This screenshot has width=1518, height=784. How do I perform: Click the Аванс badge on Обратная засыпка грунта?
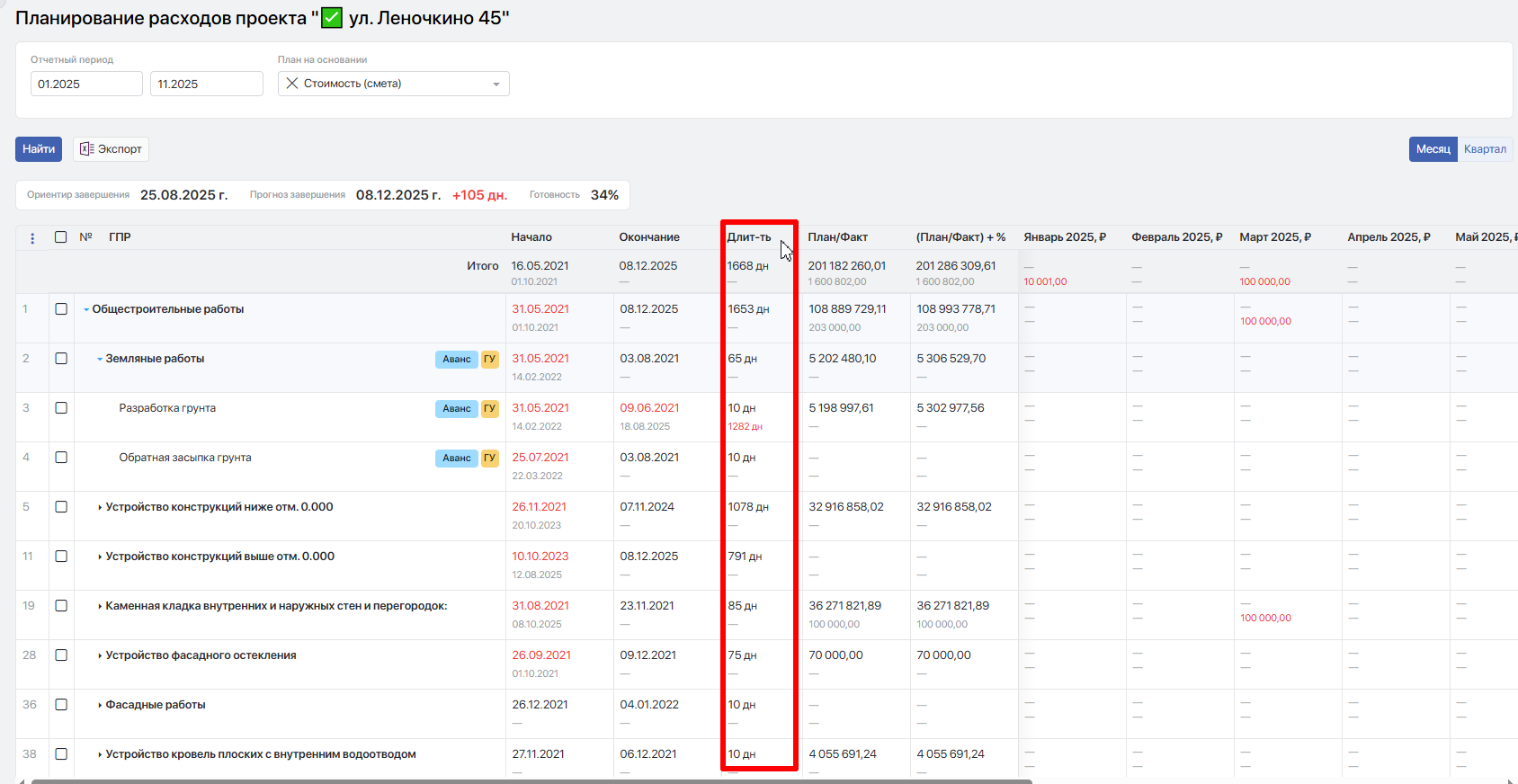click(456, 459)
